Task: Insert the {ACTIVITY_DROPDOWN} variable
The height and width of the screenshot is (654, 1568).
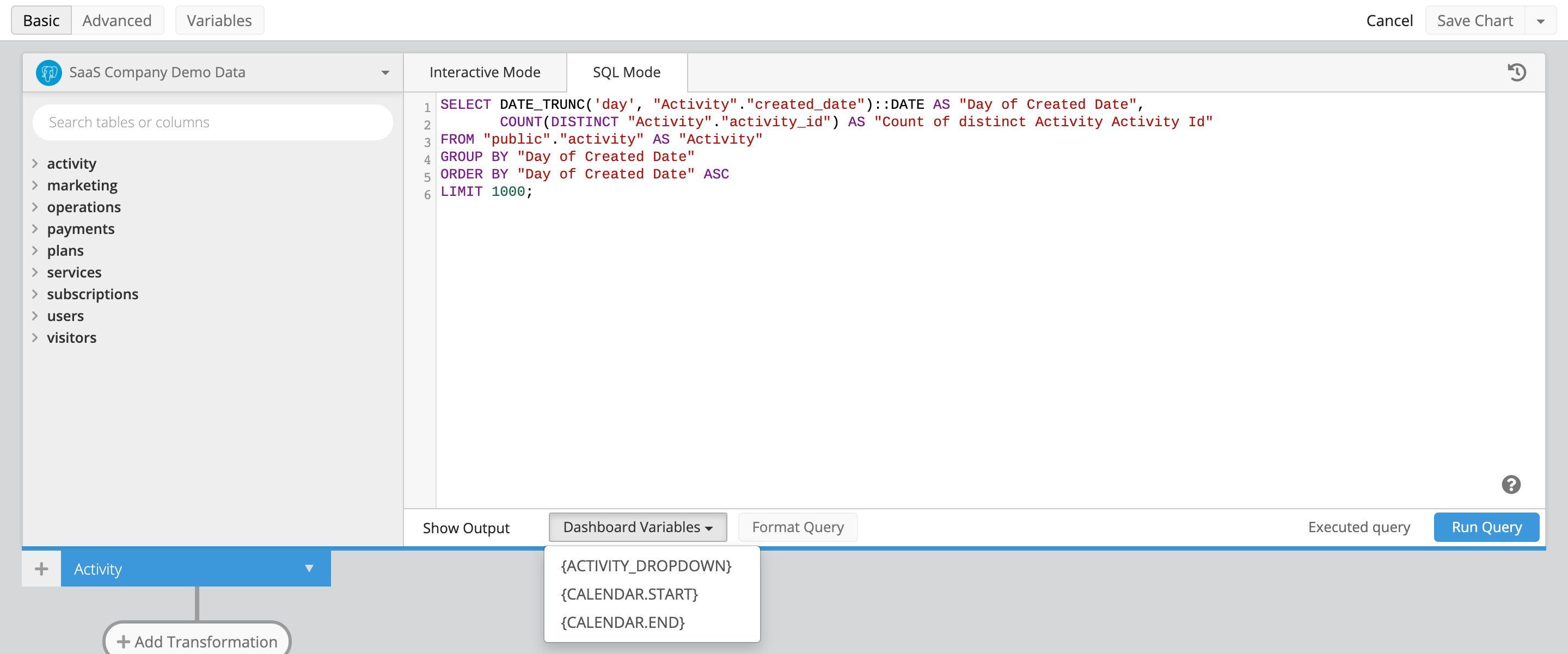Action: coord(646,566)
